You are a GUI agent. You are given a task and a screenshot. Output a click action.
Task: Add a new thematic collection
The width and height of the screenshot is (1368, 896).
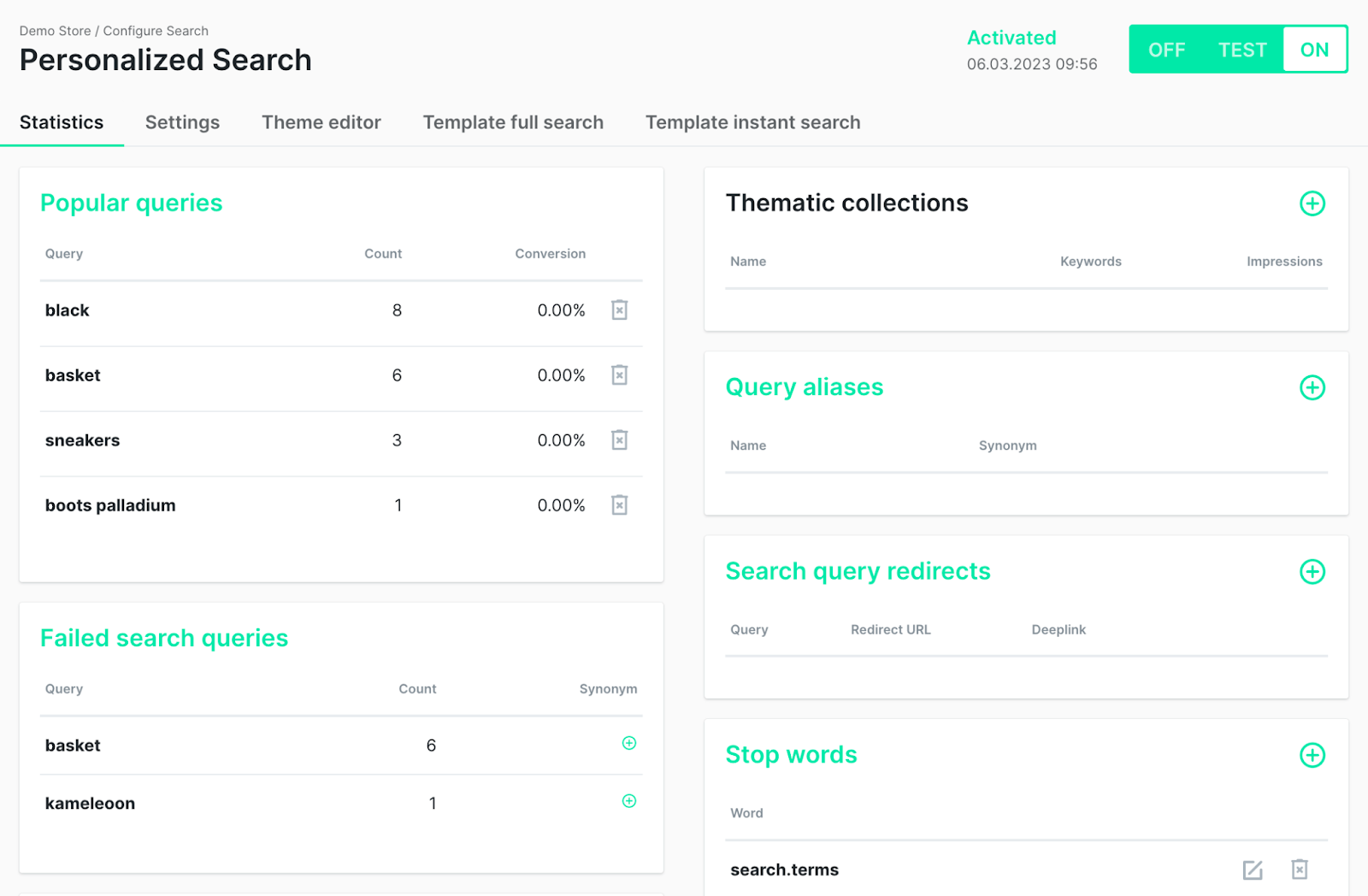1312,203
